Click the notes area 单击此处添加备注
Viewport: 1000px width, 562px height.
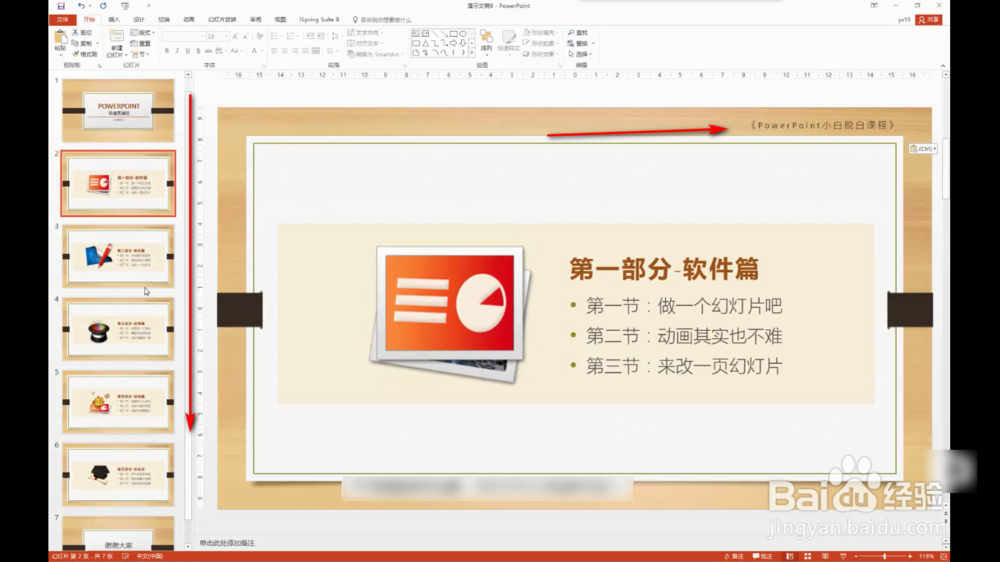pyautogui.click(x=227, y=543)
